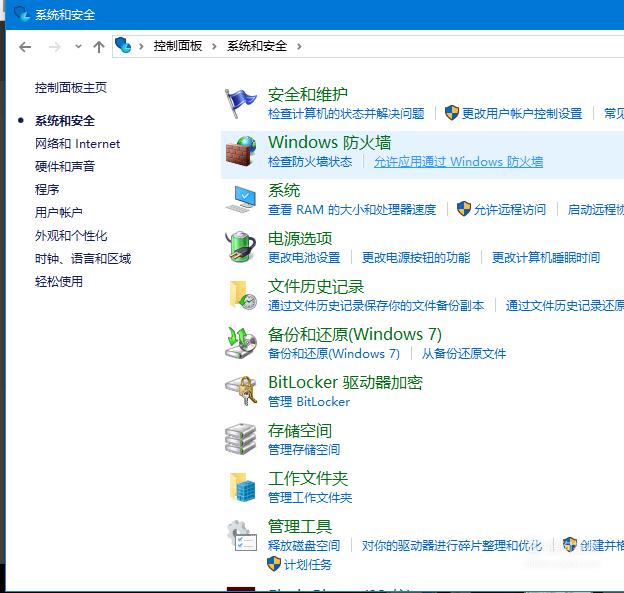Open the Security and Maintenance flag icon

click(x=240, y=103)
